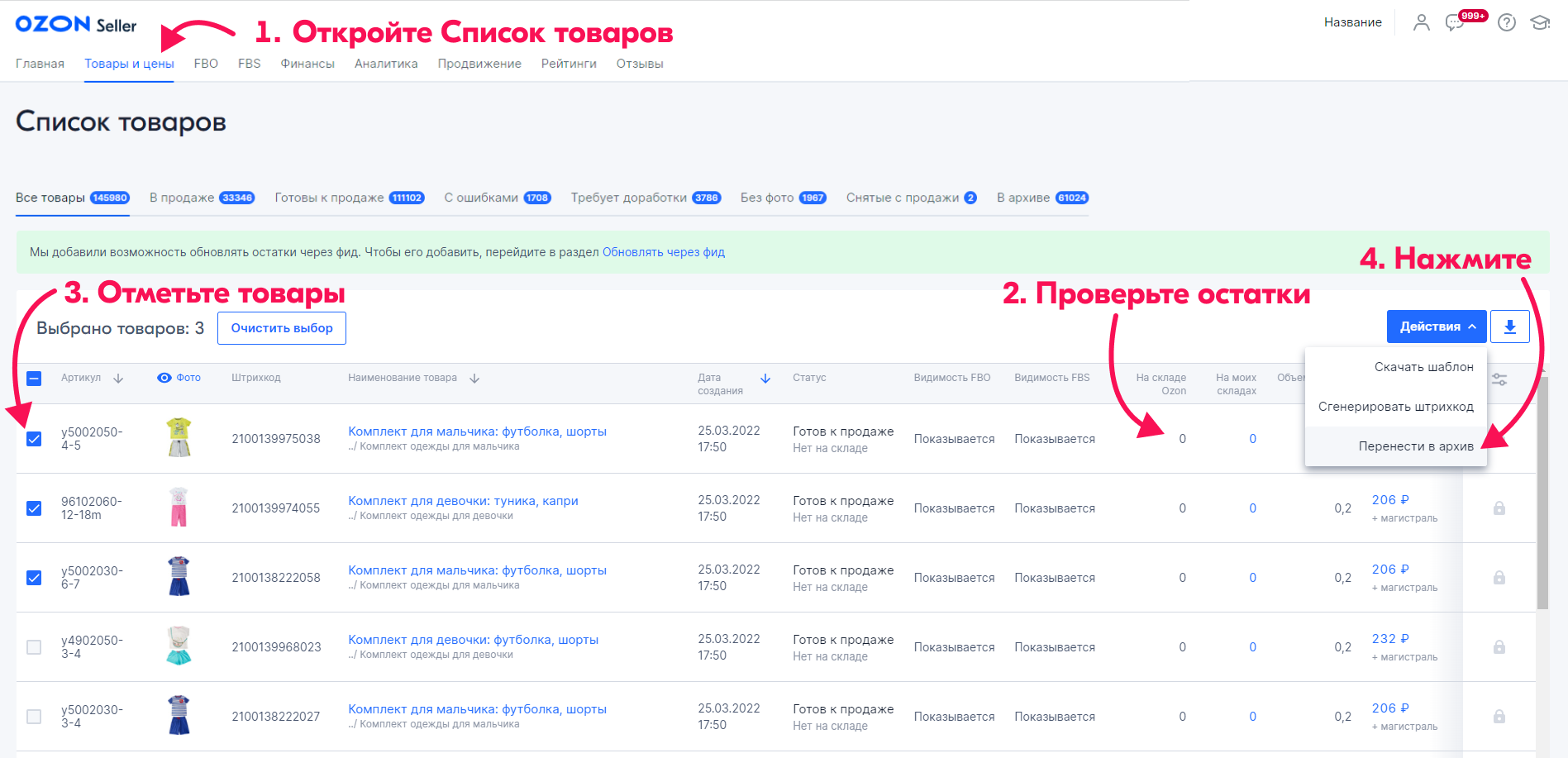Click the download arrow icon button
Screen dimensions: 1568x758
pyautogui.click(x=1509, y=327)
